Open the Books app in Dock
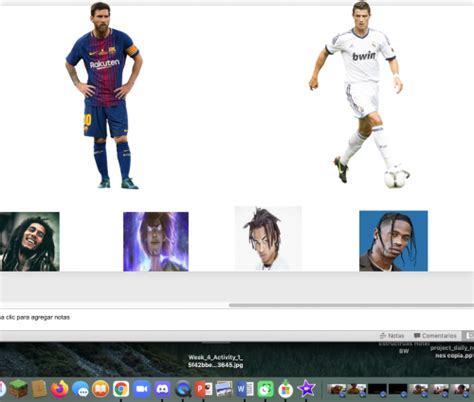Screen dimensions: 474x402 (101, 389)
